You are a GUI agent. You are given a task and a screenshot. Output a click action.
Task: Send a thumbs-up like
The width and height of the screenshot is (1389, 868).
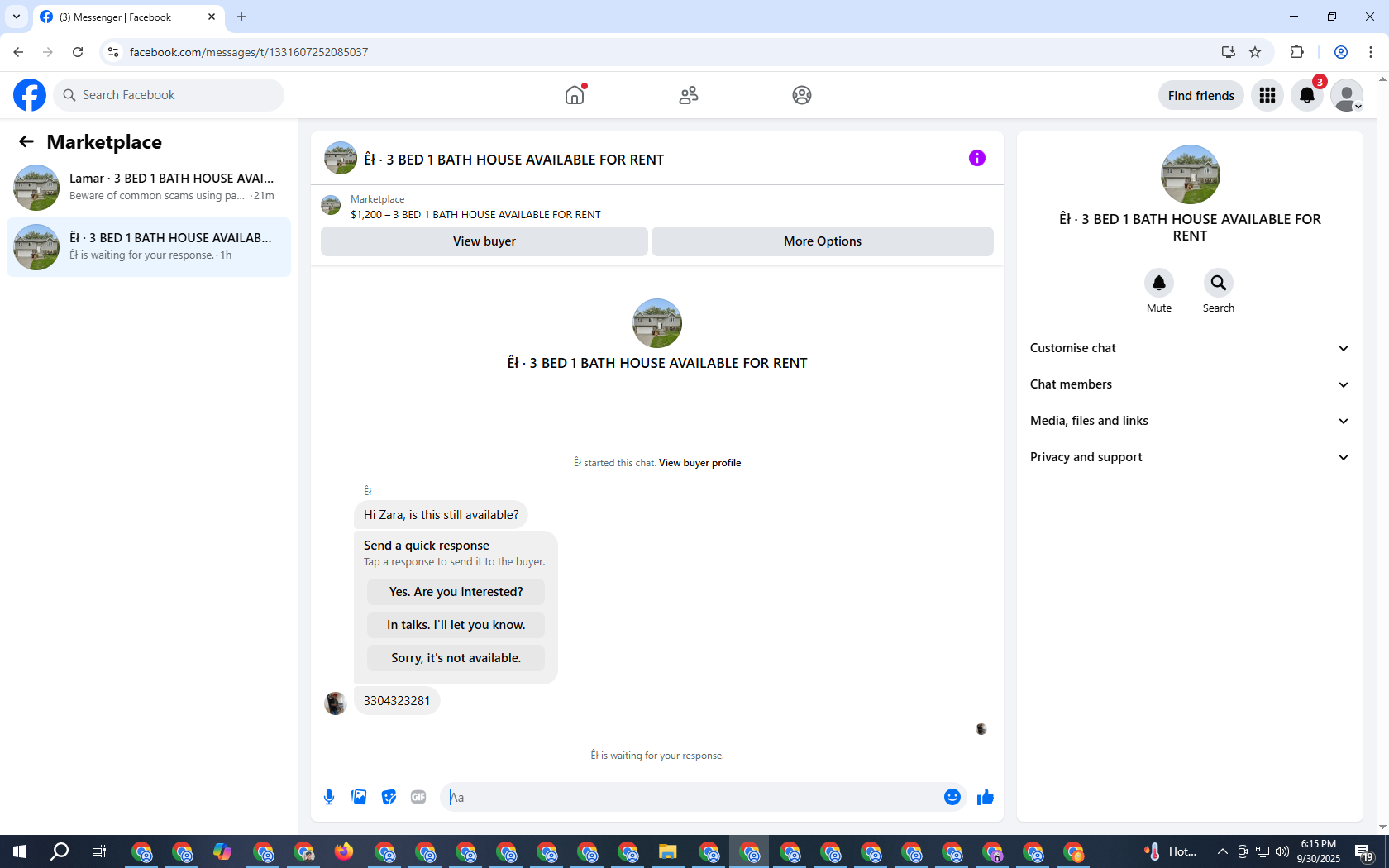pyautogui.click(x=986, y=797)
